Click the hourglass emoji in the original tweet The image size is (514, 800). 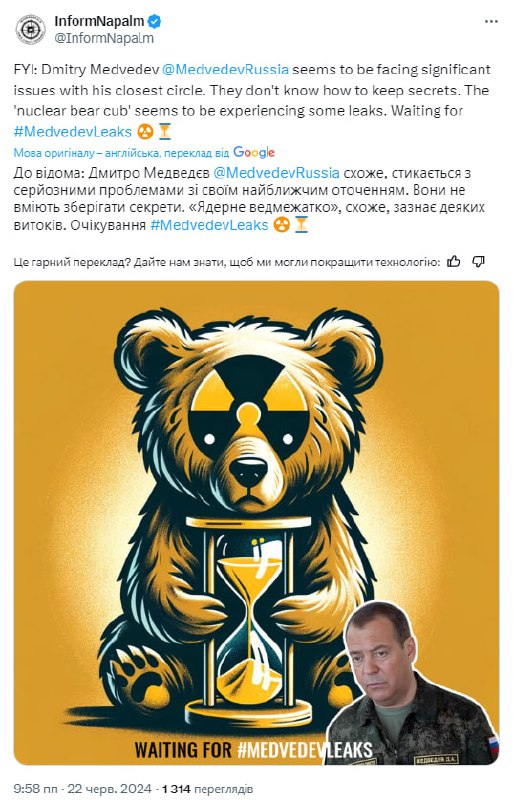click(x=164, y=132)
